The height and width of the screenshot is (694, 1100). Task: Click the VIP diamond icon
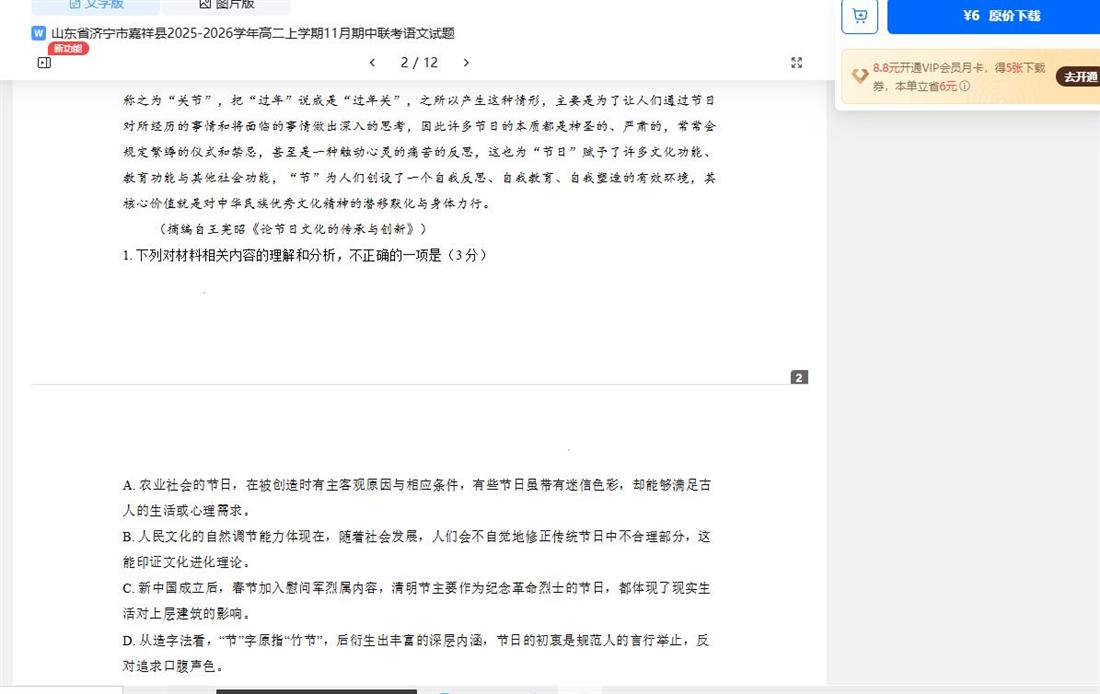(x=859, y=76)
